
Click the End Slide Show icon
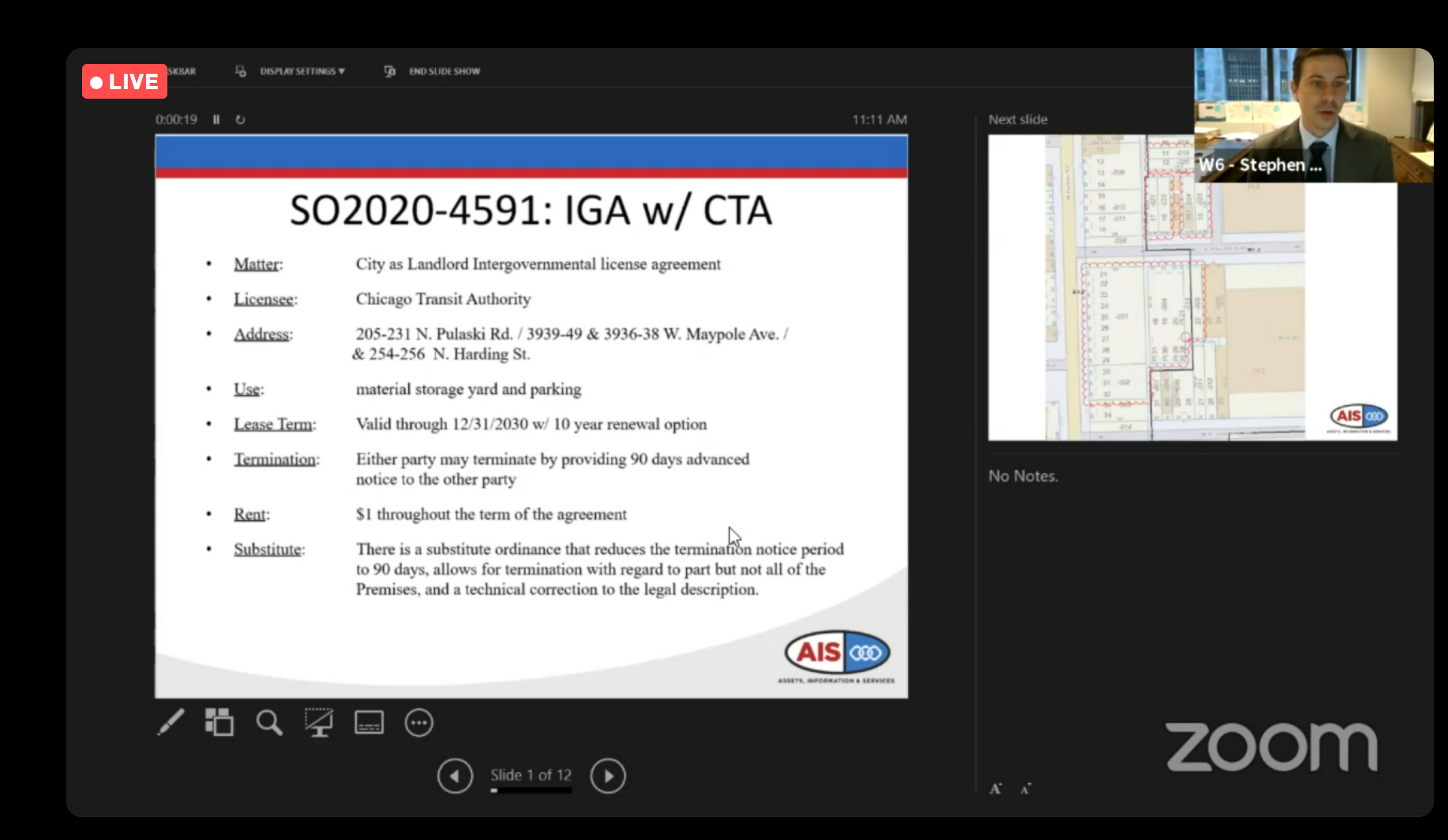389,71
